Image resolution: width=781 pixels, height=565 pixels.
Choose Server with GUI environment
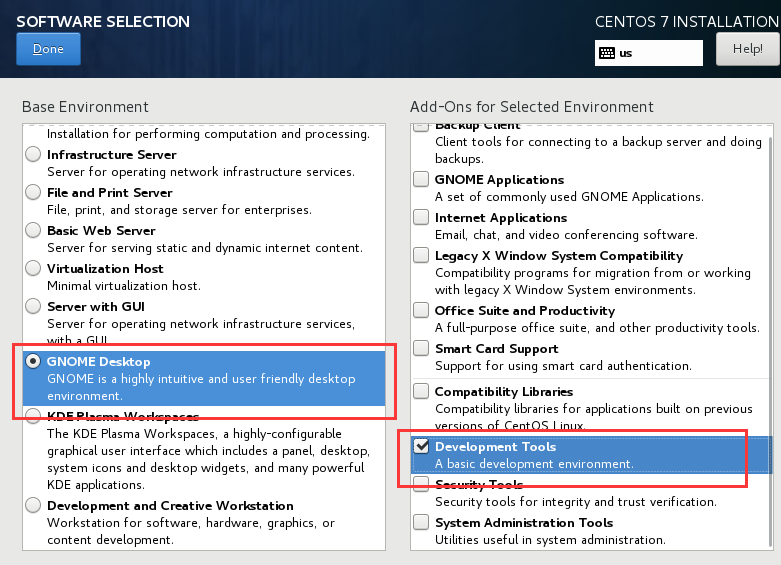(x=33, y=306)
